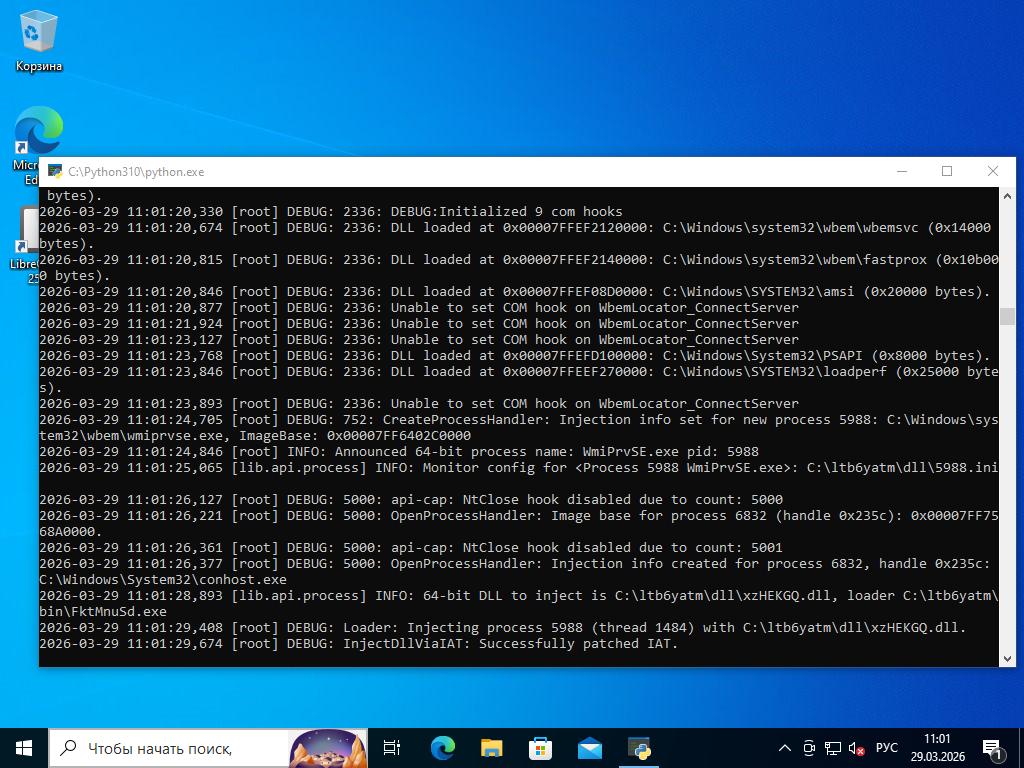Select the Python console taskbar icon
Image resolution: width=1024 pixels, height=768 pixels.
tap(639, 748)
